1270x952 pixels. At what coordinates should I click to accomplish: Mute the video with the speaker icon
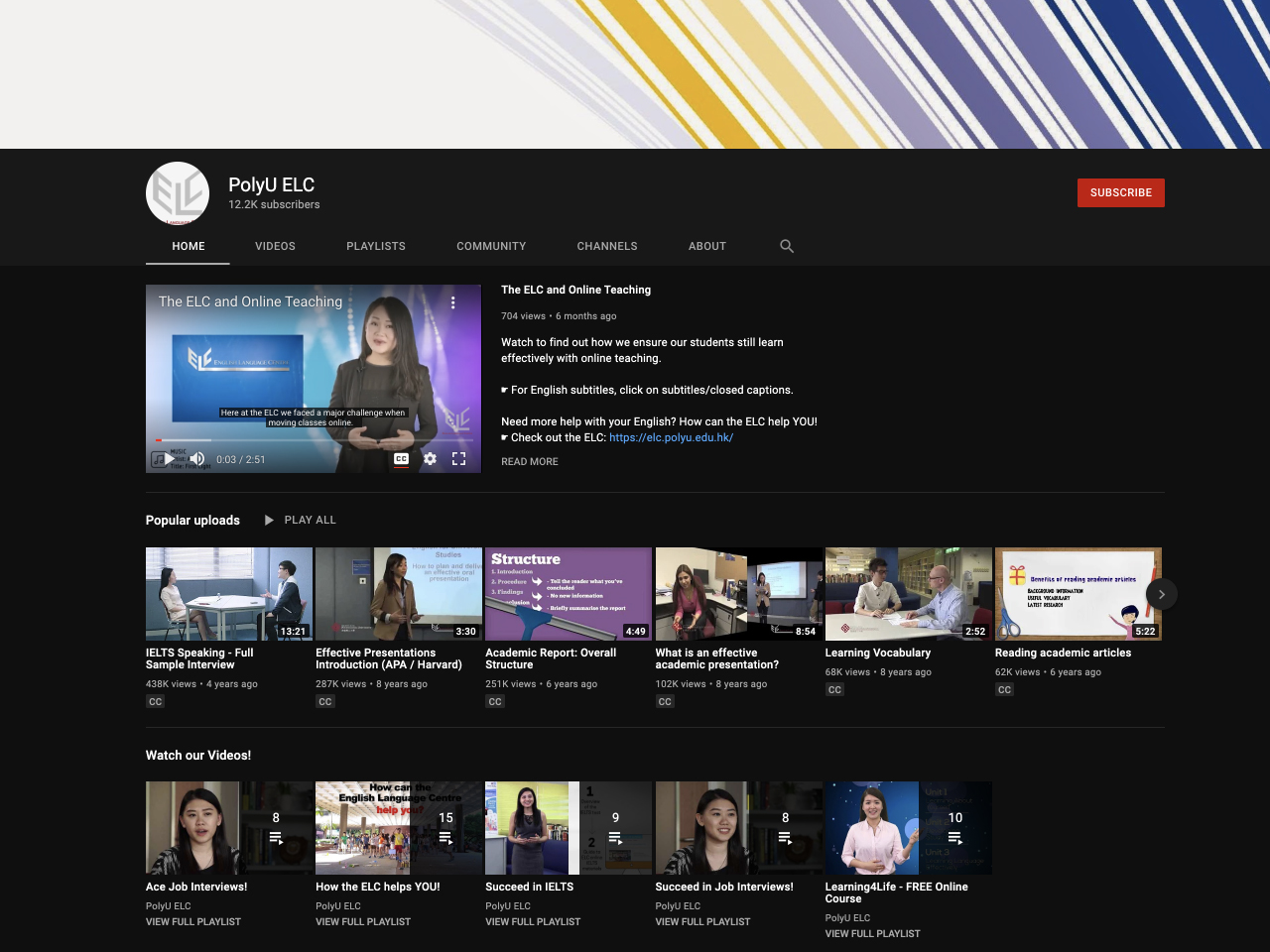pyautogui.click(x=197, y=459)
